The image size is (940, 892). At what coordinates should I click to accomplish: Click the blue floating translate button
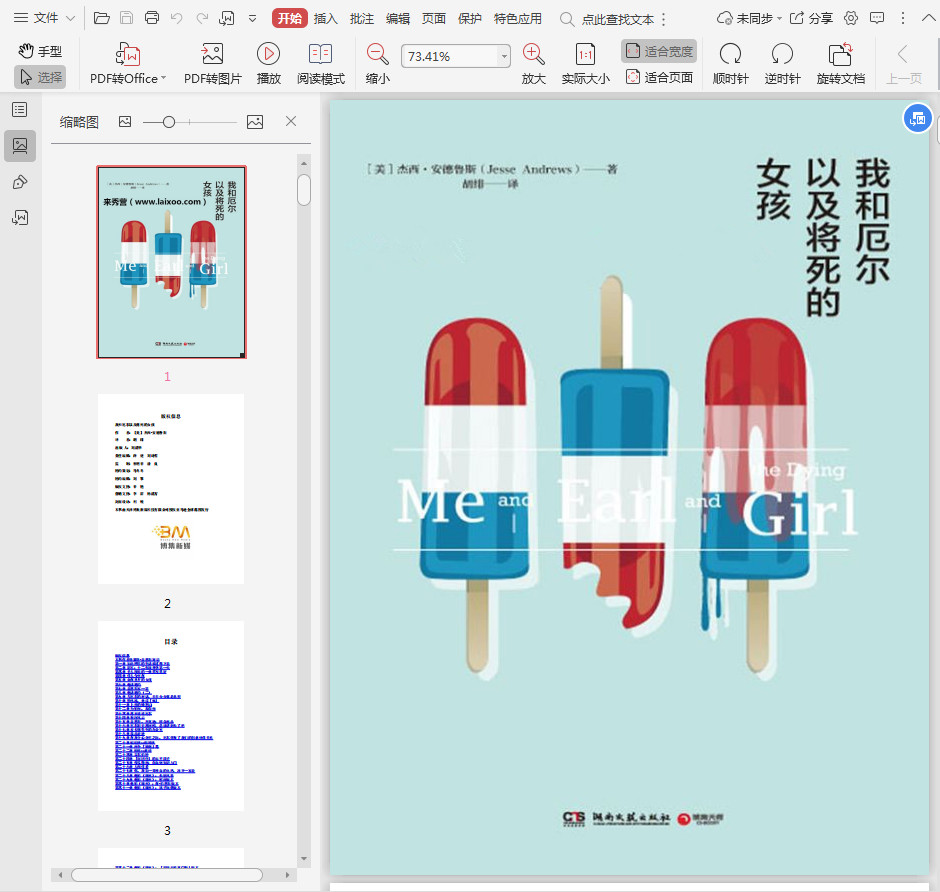pos(917,119)
